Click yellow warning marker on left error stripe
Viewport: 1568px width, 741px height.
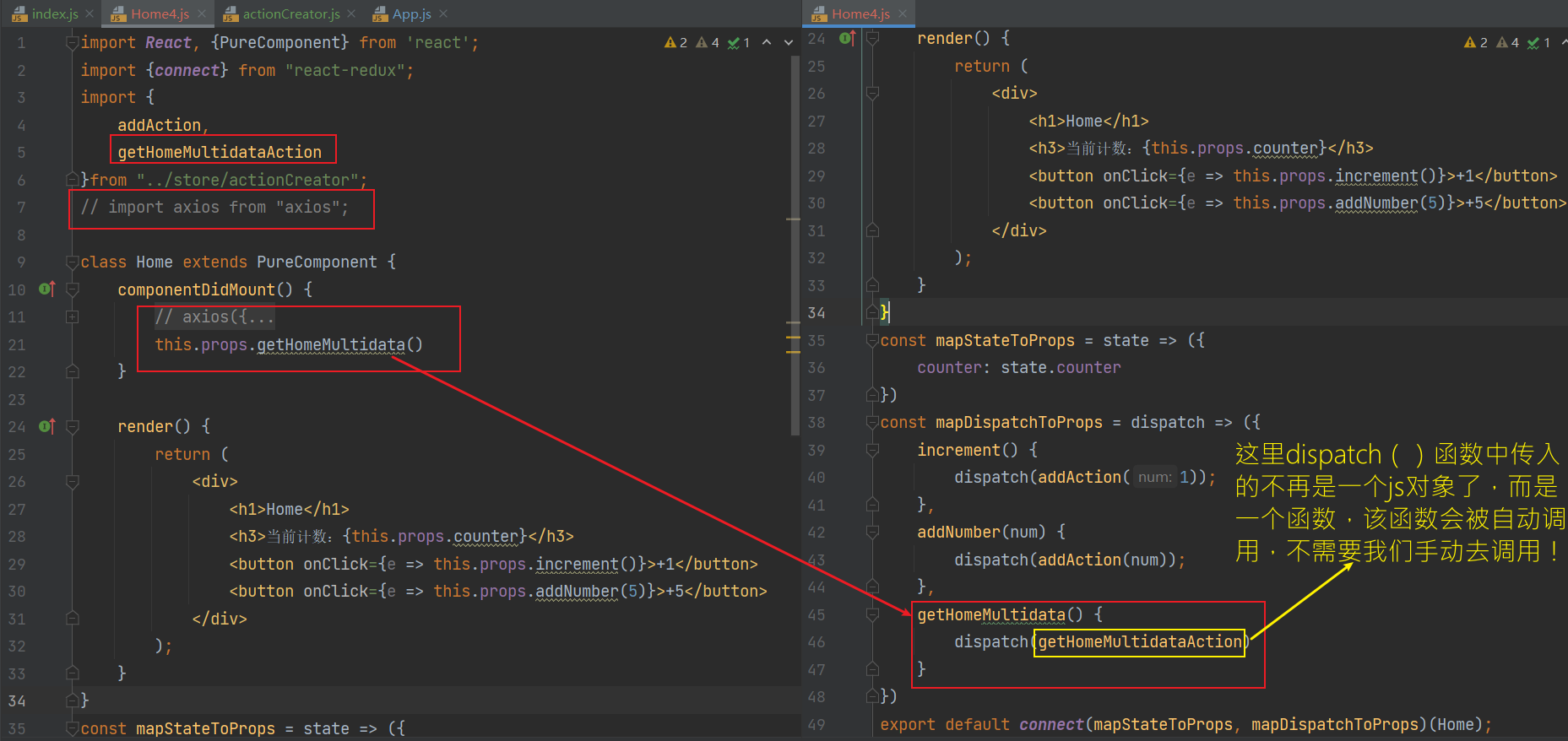pyautogui.click(x=793, y=338)
